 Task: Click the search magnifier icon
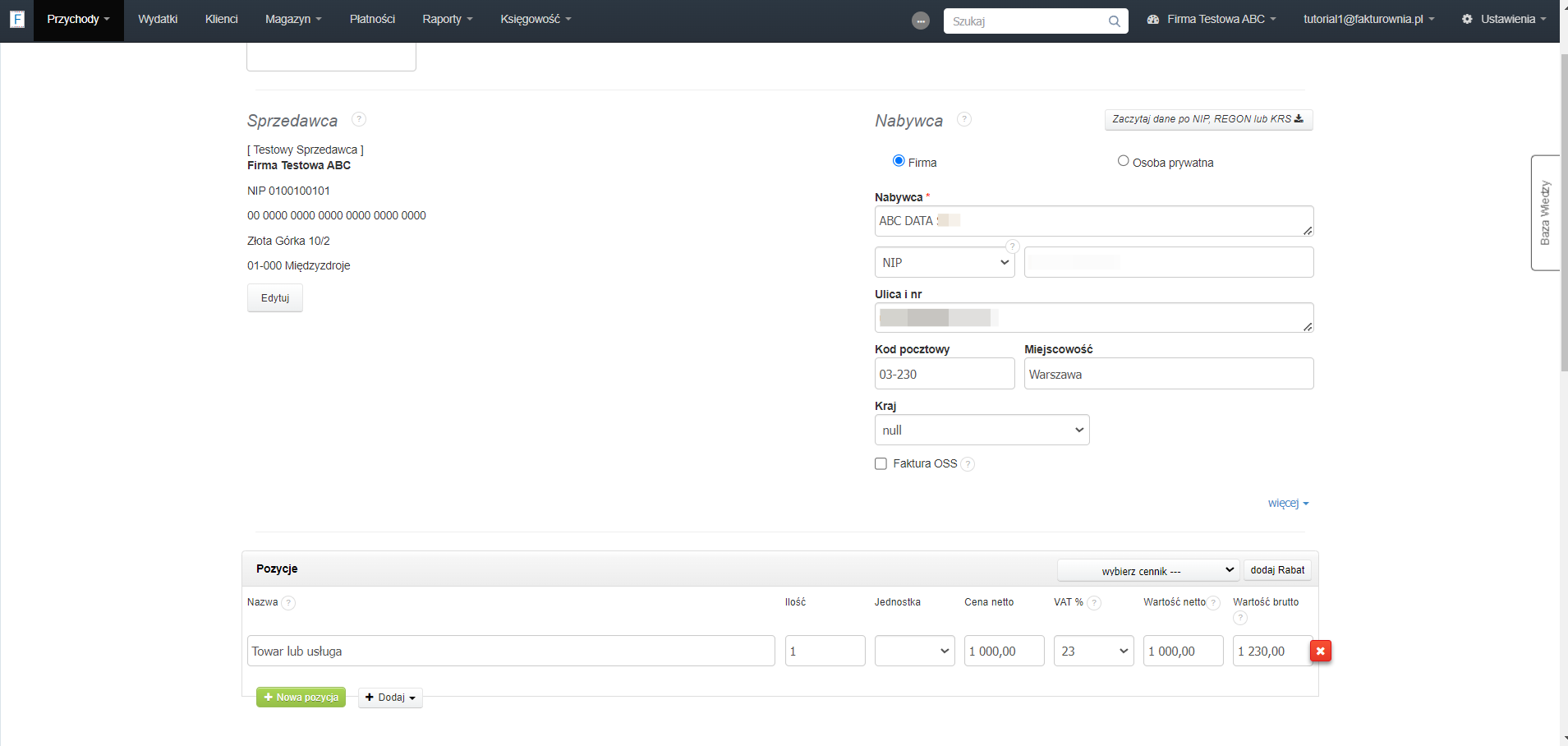(x=1114, y=21)
